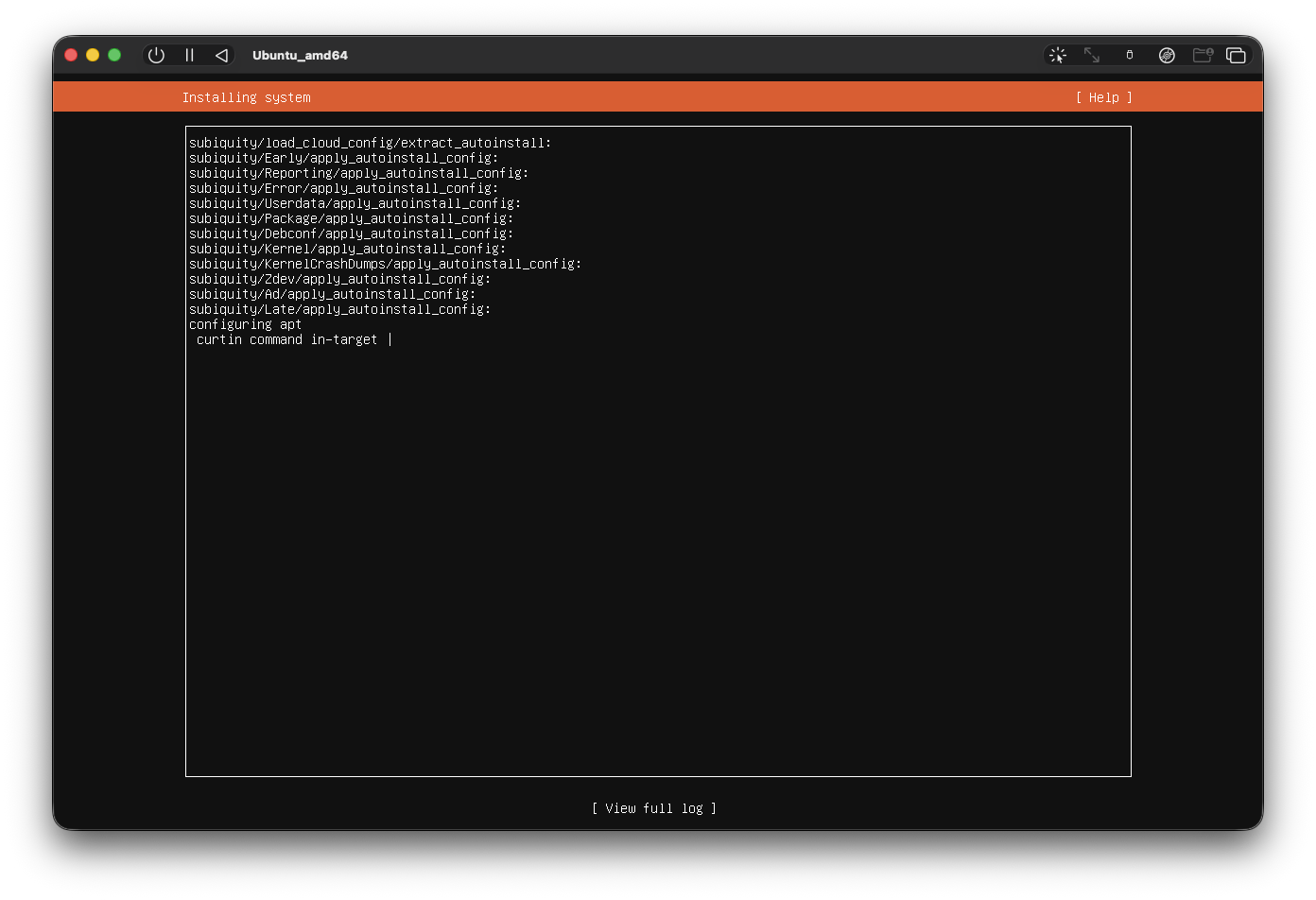Select the subiquity/KernelCrashDumps log line
1316x900 pixels.
tap(385, 264)
